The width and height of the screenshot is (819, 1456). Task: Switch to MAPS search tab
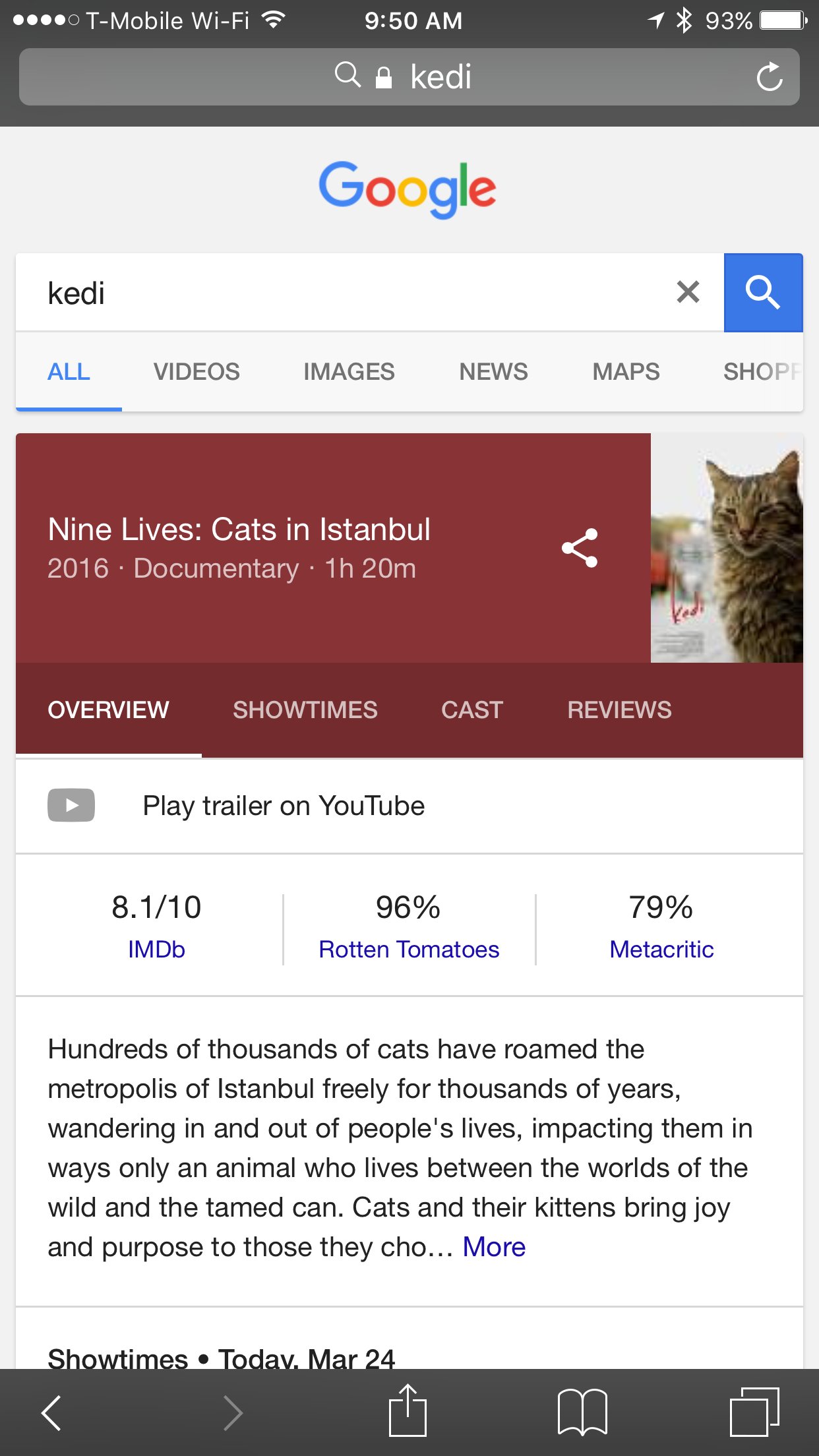626,372
